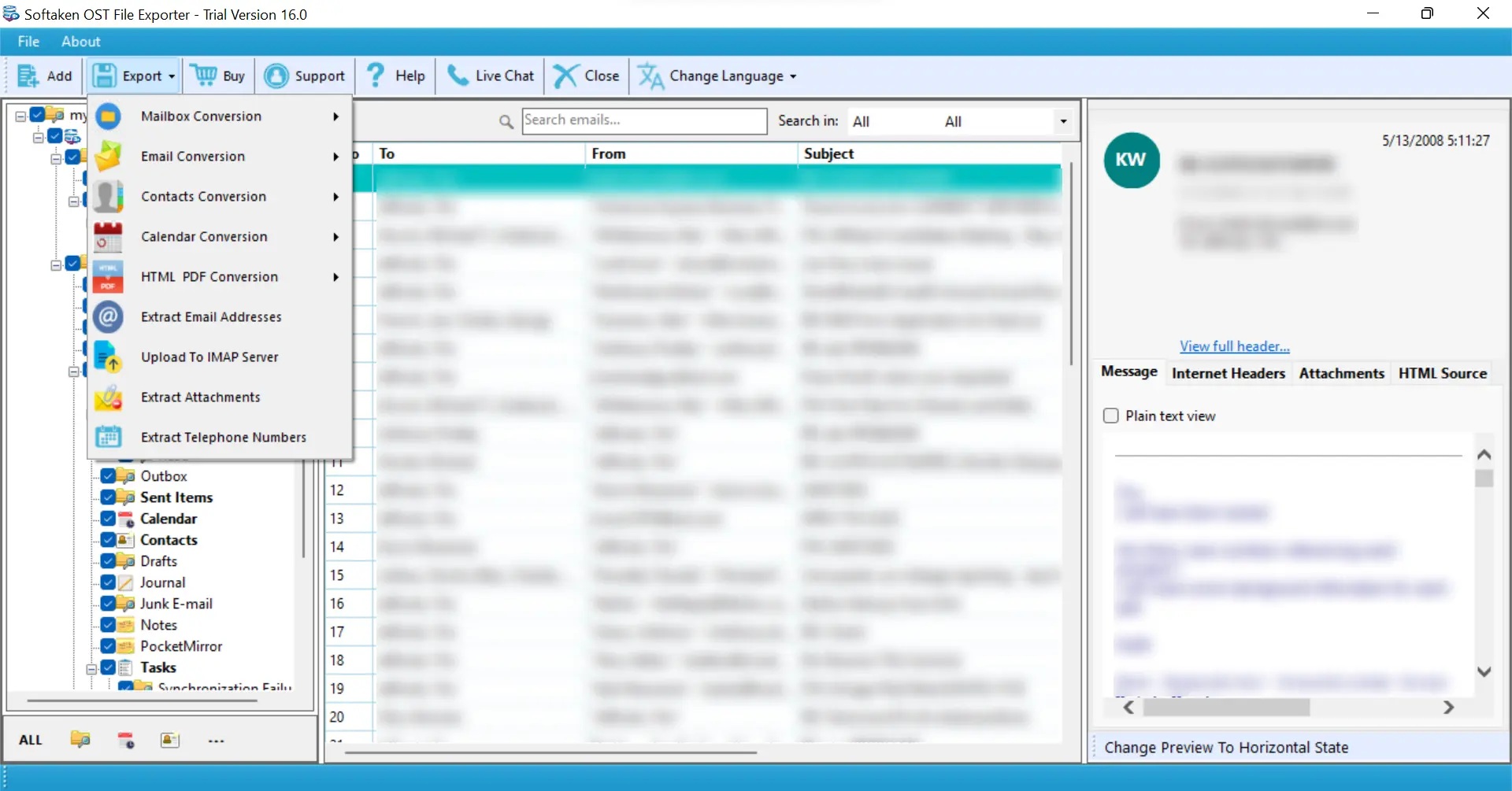
Task: Sort by the To column header
Action: tap(479, 153)
